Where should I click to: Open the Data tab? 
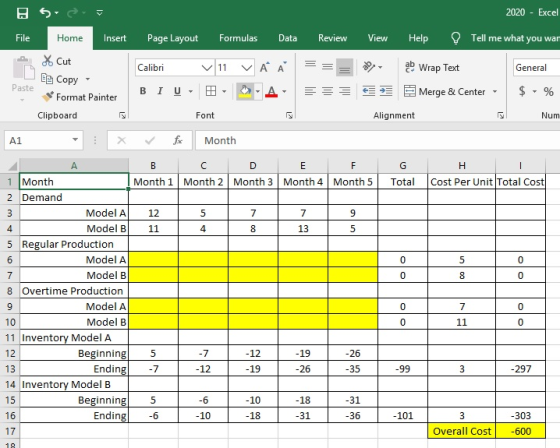tap(288, 38)
